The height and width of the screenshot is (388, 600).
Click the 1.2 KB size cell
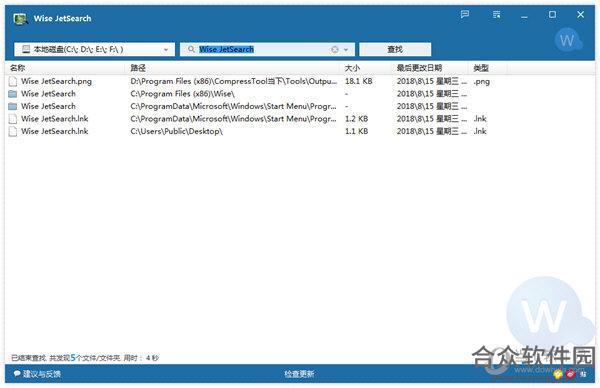click(x=356, y=119)
